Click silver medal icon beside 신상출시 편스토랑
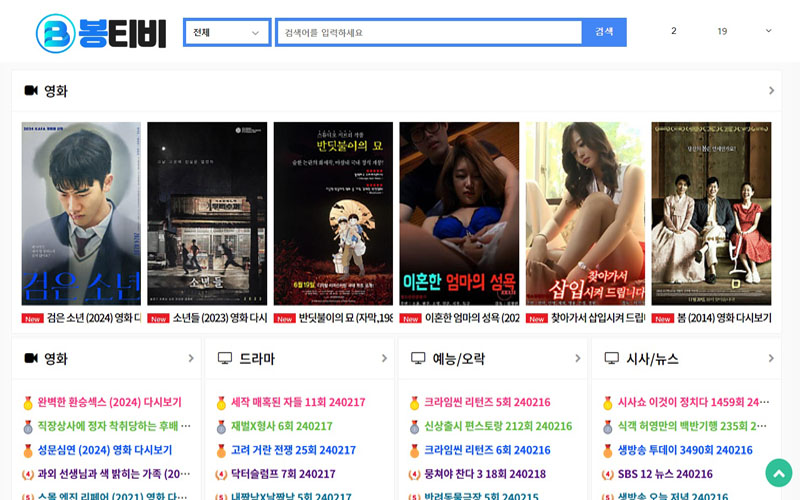Image resolution: width=800 pixels, height=500 pixels. pos(414,427)
